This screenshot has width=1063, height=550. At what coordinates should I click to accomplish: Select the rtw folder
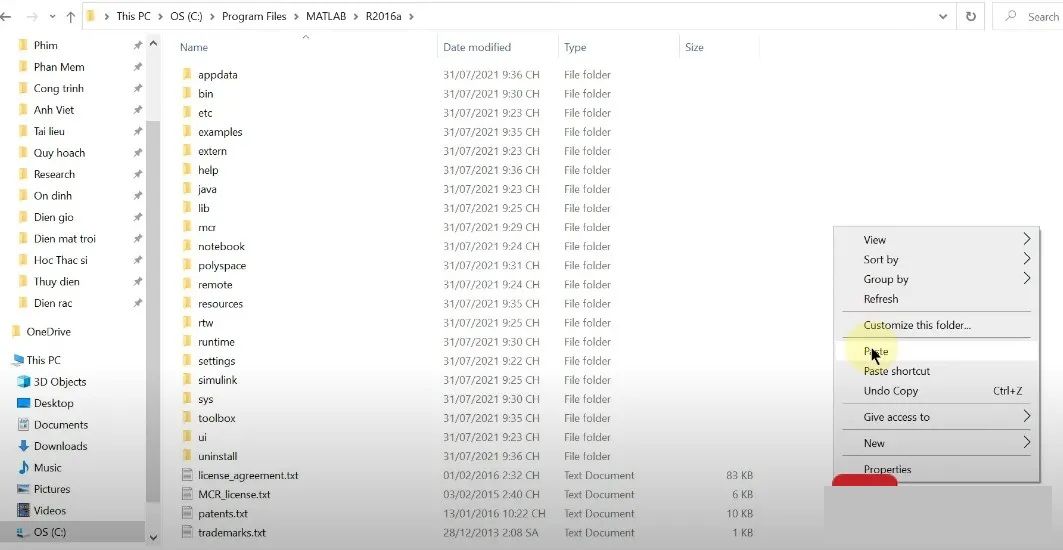coord(205,322)
